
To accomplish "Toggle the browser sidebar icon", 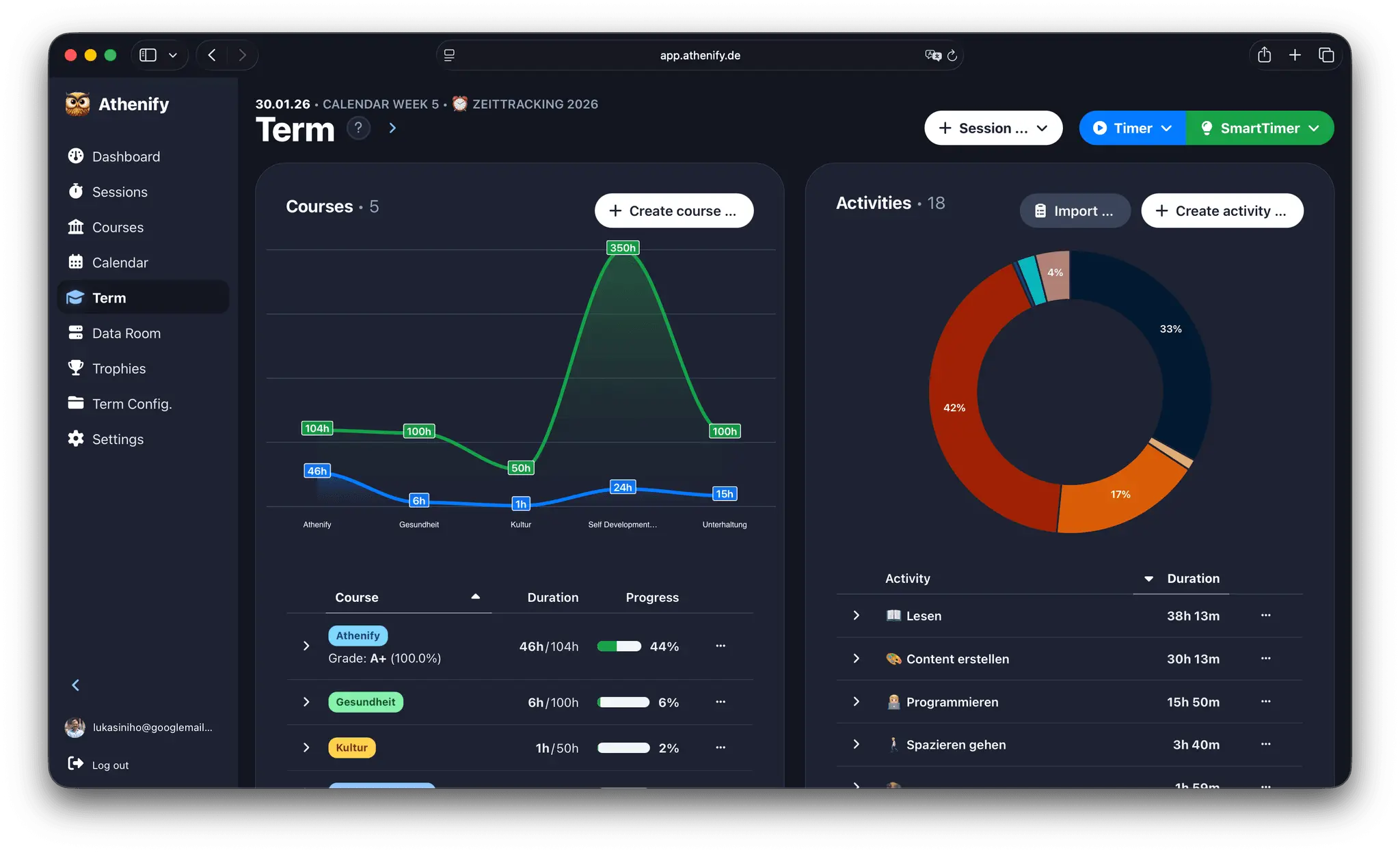I will pos(148,55).
